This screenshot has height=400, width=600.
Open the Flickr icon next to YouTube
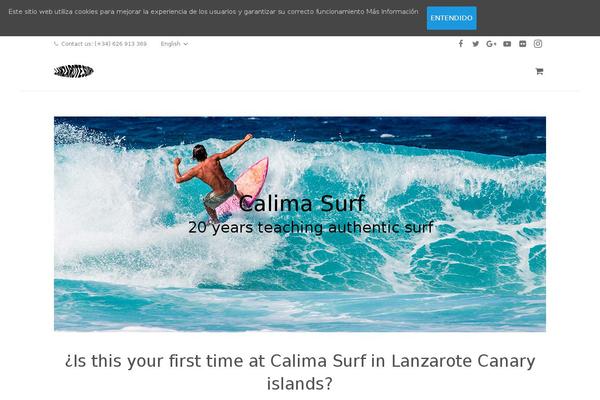pos(522,44)
